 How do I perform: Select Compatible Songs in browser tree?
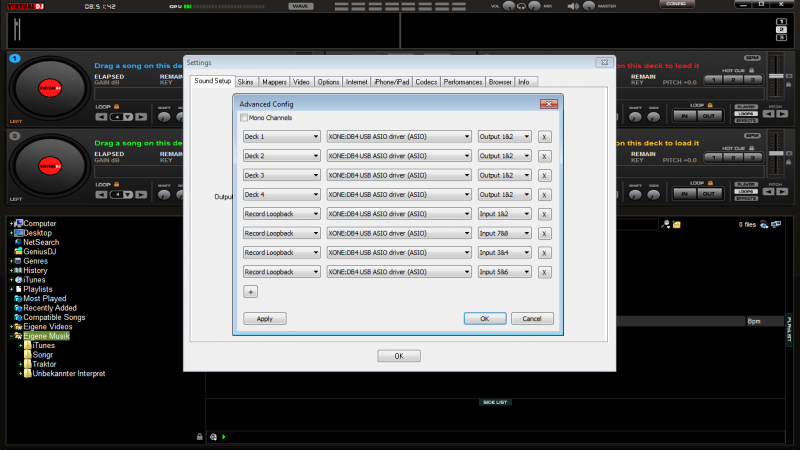[54, 317]
